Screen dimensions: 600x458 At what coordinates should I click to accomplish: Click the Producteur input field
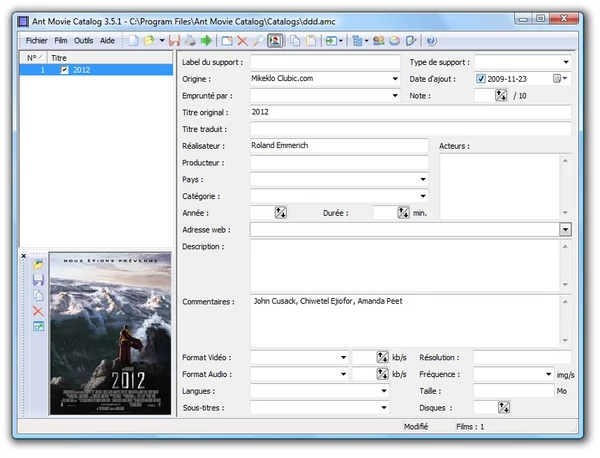coord(339,163)
